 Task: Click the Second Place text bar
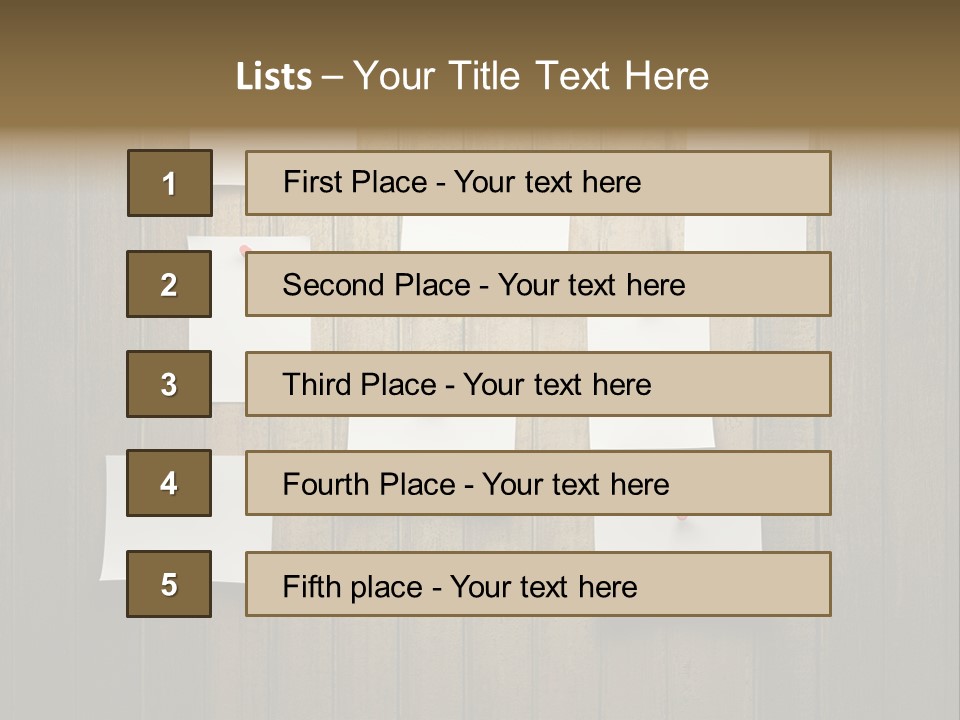[538, 284]
